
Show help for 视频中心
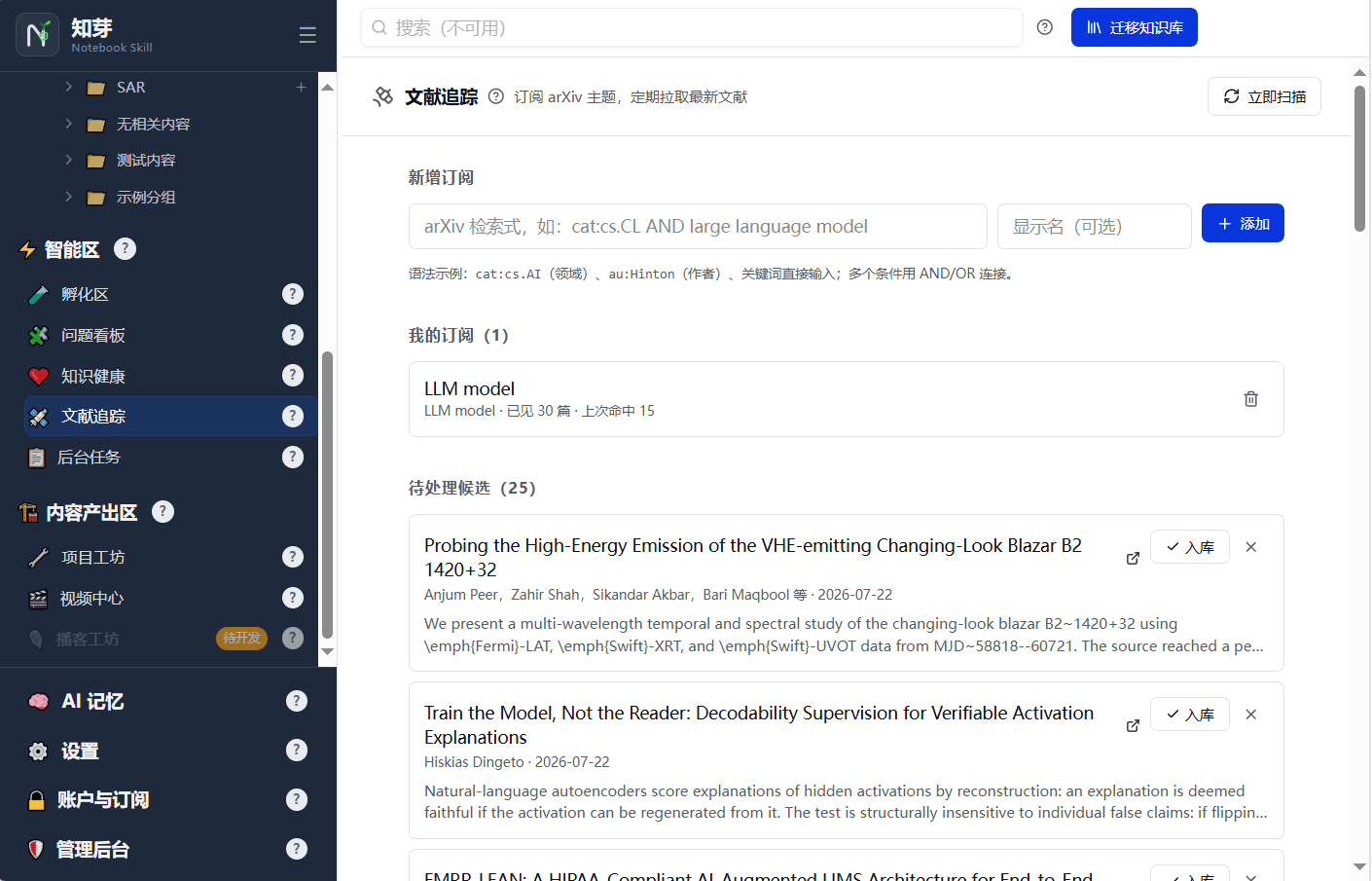(x=293, y=598)
